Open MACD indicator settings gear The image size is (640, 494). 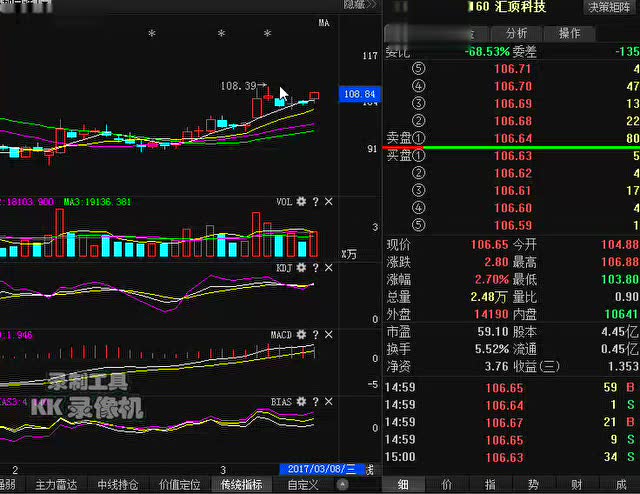coord(301,334)
